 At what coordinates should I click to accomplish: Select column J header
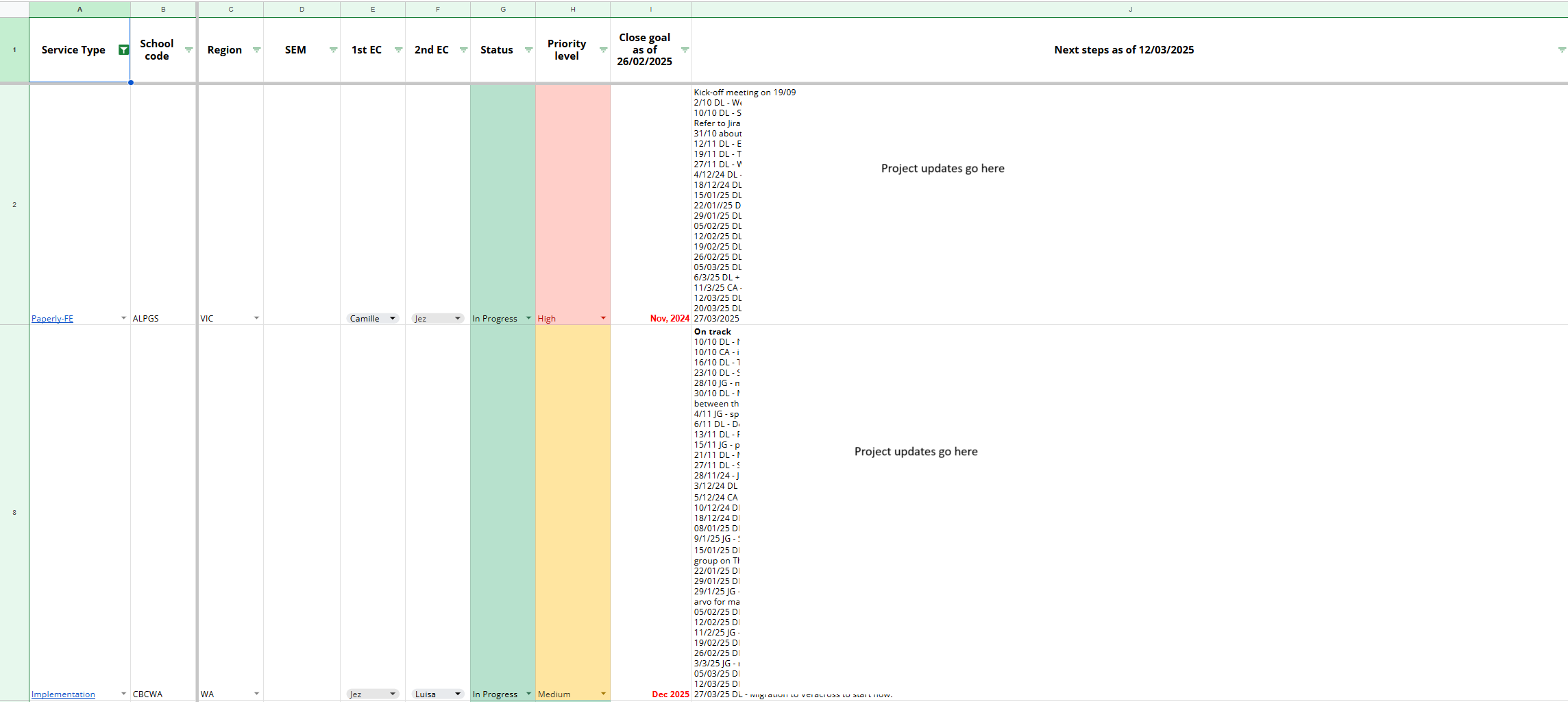pos(1130,10)
